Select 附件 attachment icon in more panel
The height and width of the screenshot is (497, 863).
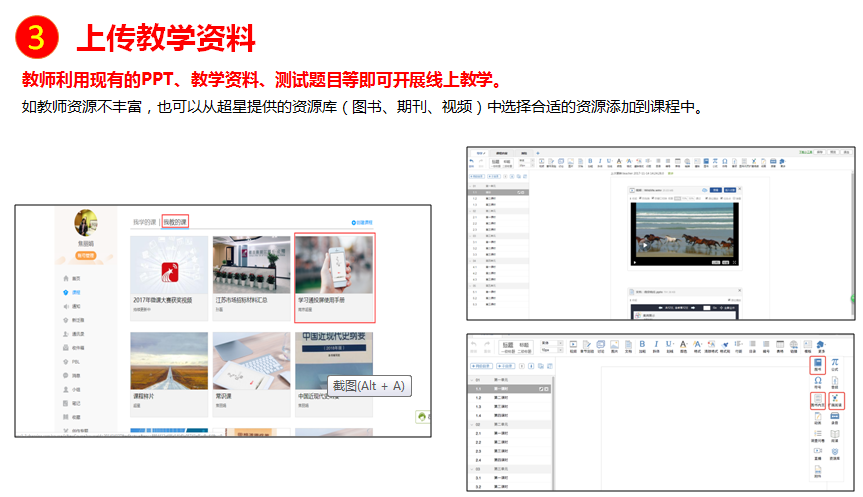click(818, 471)
